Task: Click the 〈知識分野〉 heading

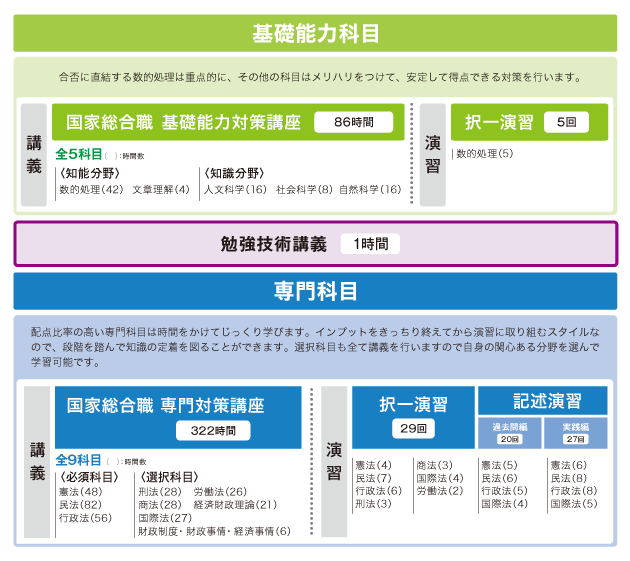Action: click(x=233, y=173)
